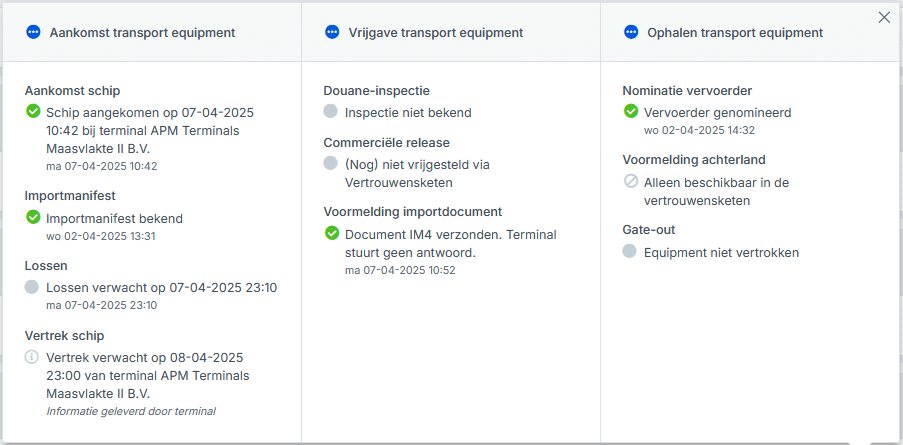Close the transport equipment status panel
Image resolution: width=903 pixels, height=445 pixels.
pos(884,17)
